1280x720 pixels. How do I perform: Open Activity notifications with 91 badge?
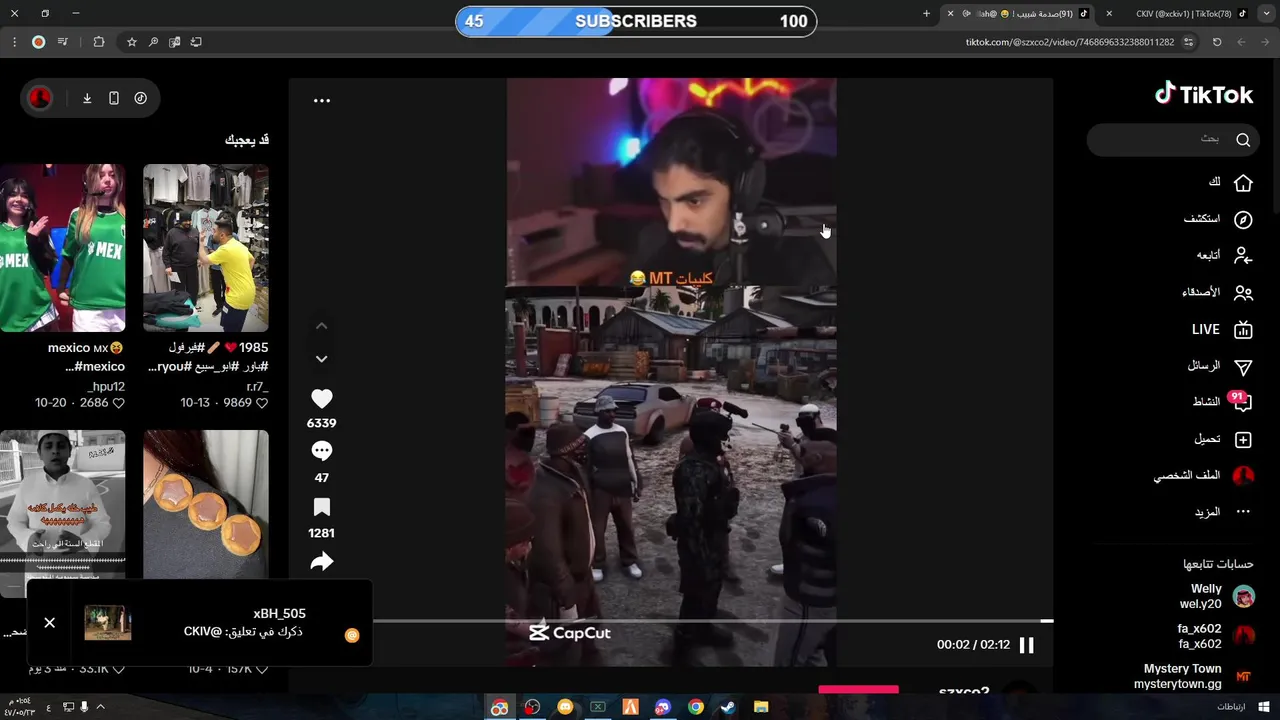click(x=1222, y=402)
